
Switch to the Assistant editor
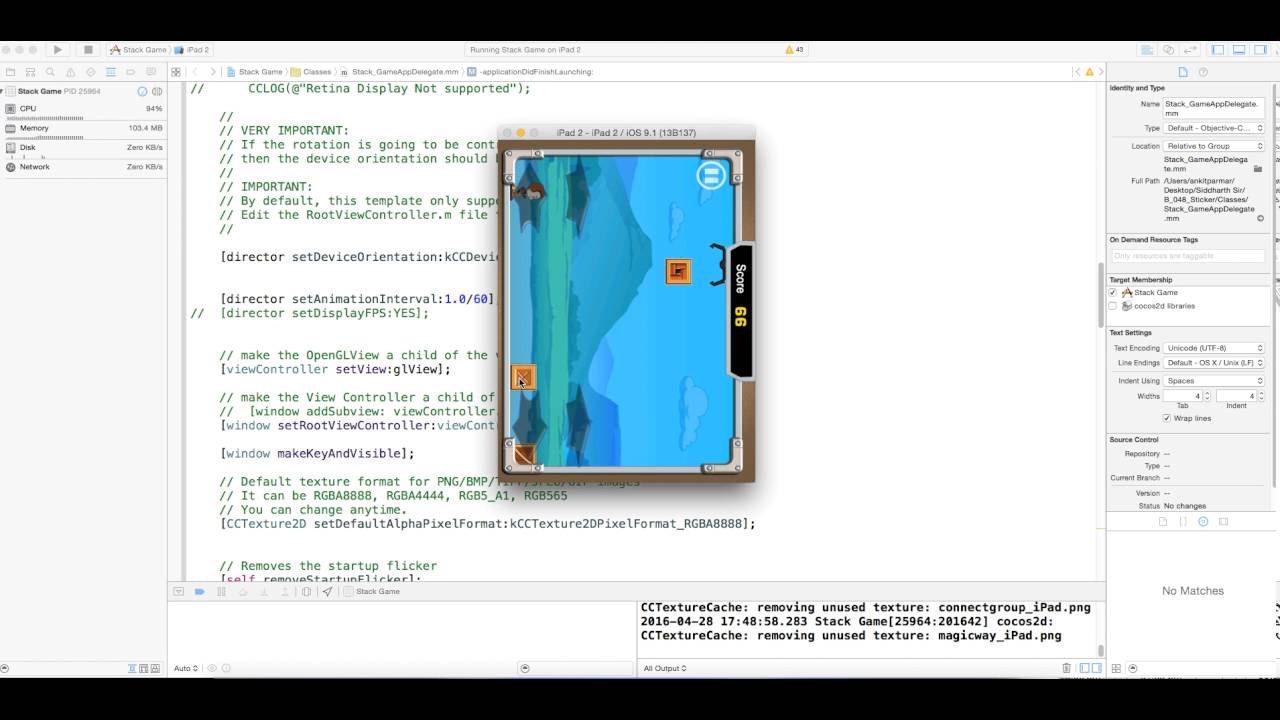tap(1169, 50)
